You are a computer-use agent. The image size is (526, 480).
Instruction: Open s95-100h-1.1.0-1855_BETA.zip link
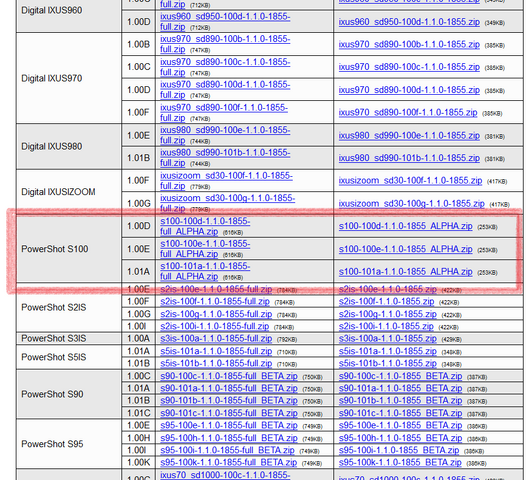pos(400,438)
